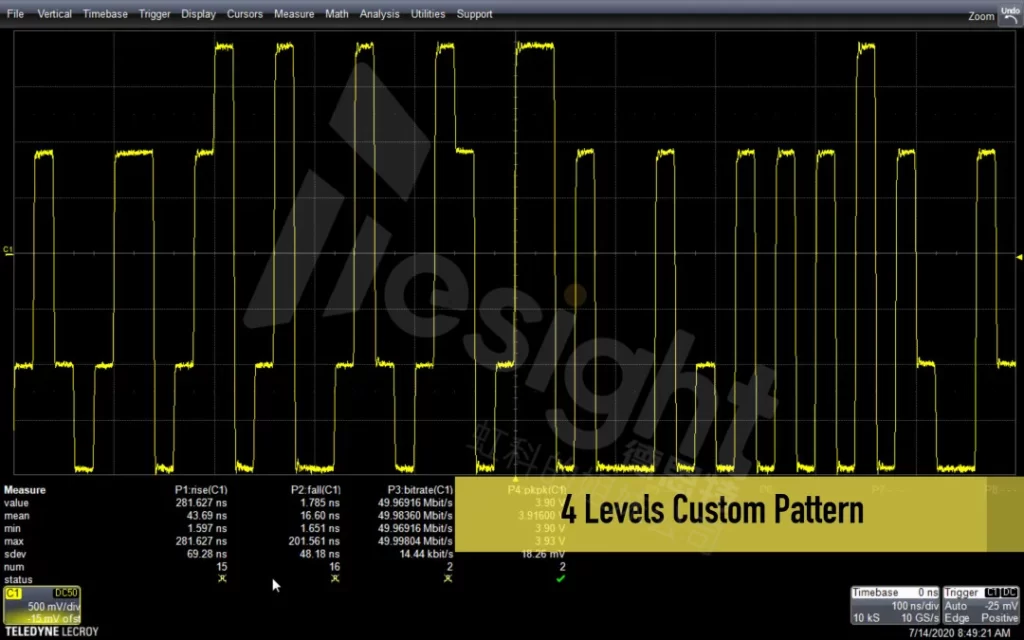Open the Timebase descriptor box

point(895,606)
